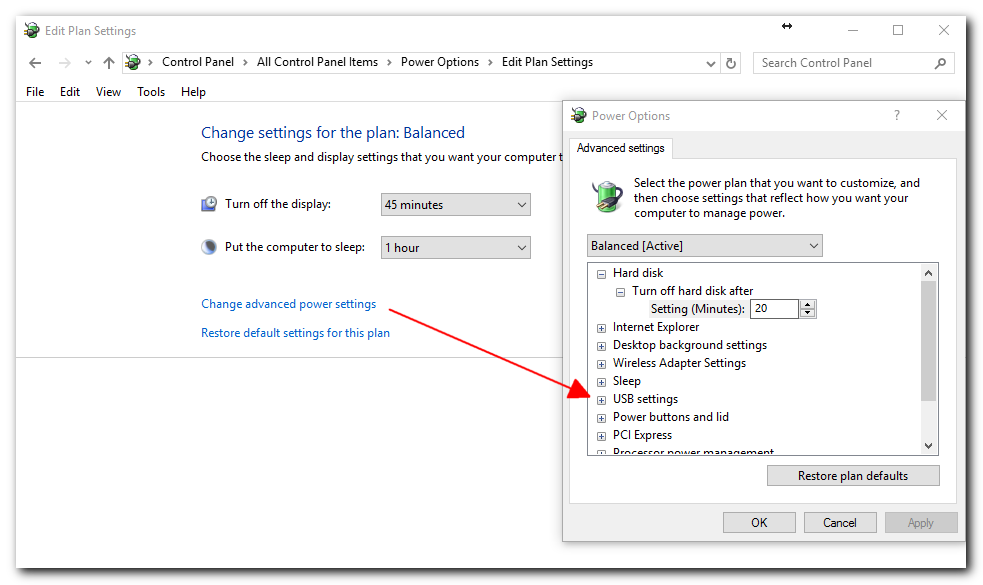983x585 pixels.
Task: Click the search magnifier icon
Action: click(x=940, y=63)
